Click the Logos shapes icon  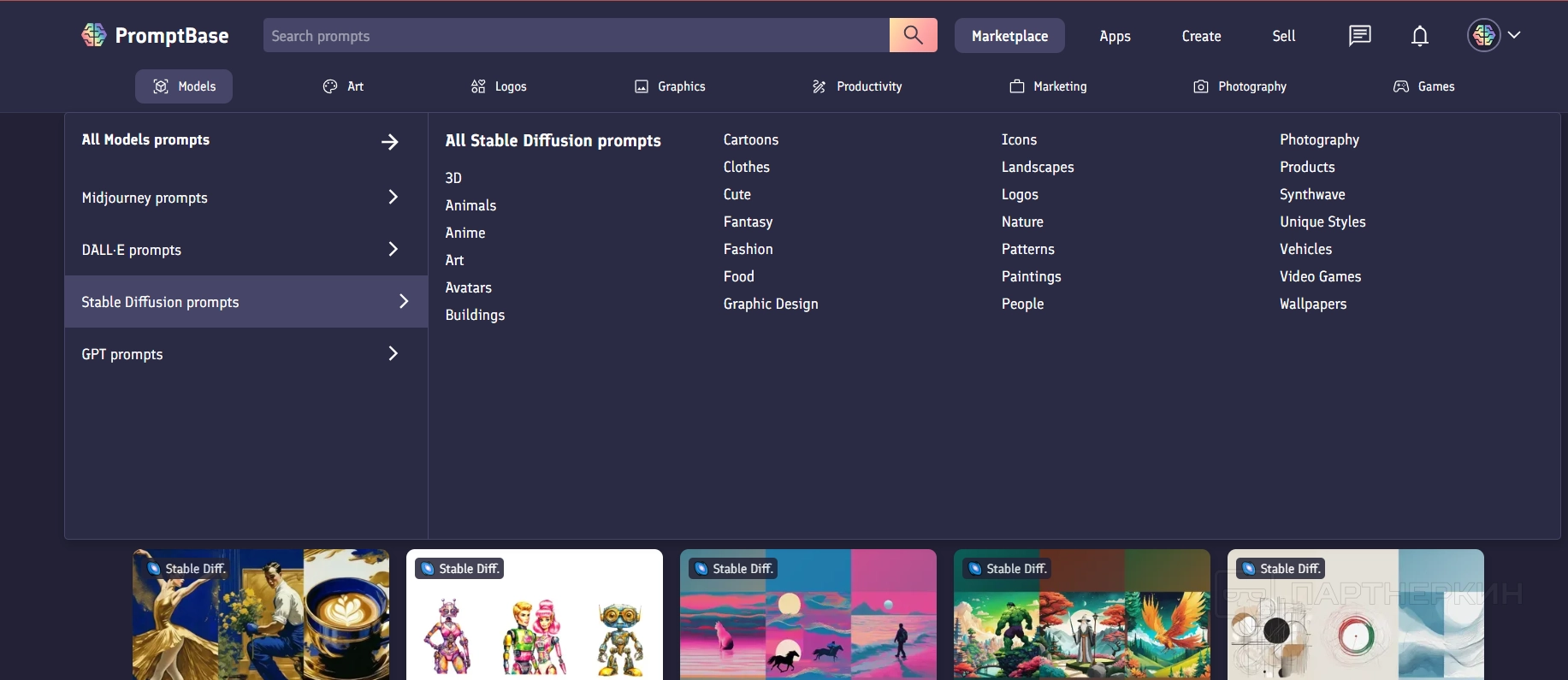478,86
